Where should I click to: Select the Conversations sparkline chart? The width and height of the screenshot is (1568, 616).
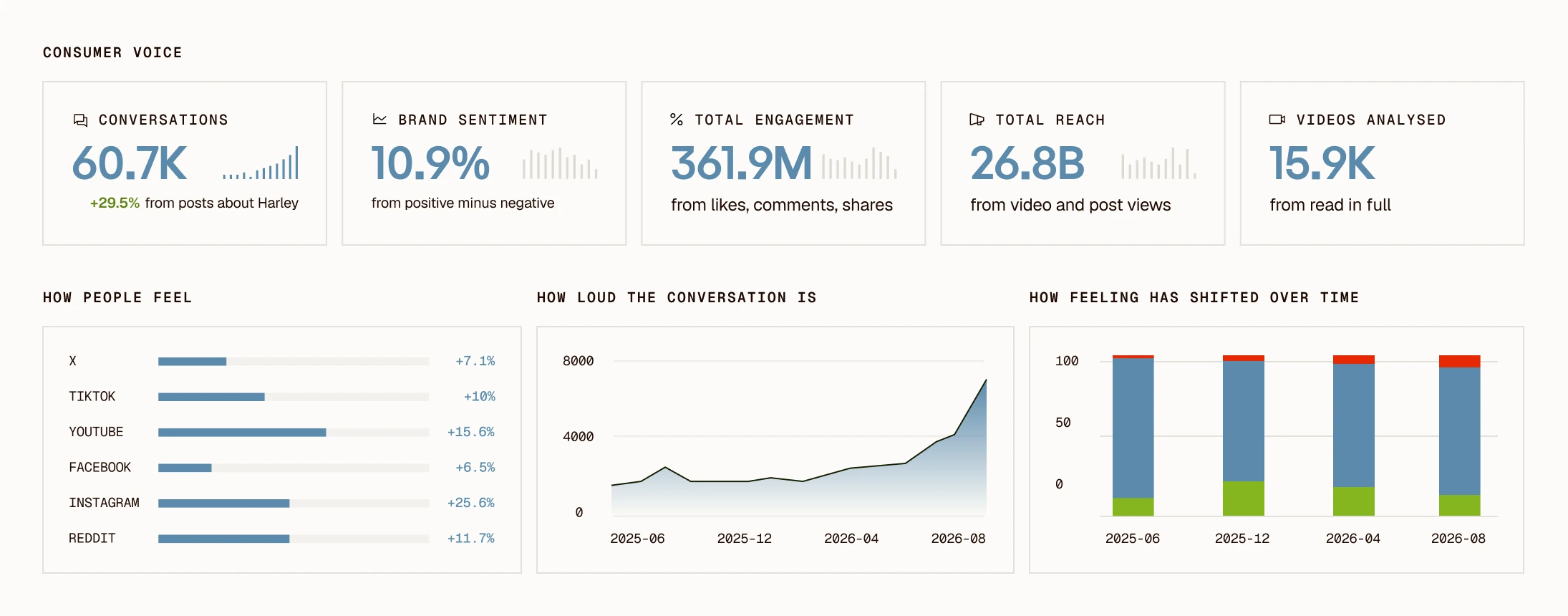click(261, 163)
